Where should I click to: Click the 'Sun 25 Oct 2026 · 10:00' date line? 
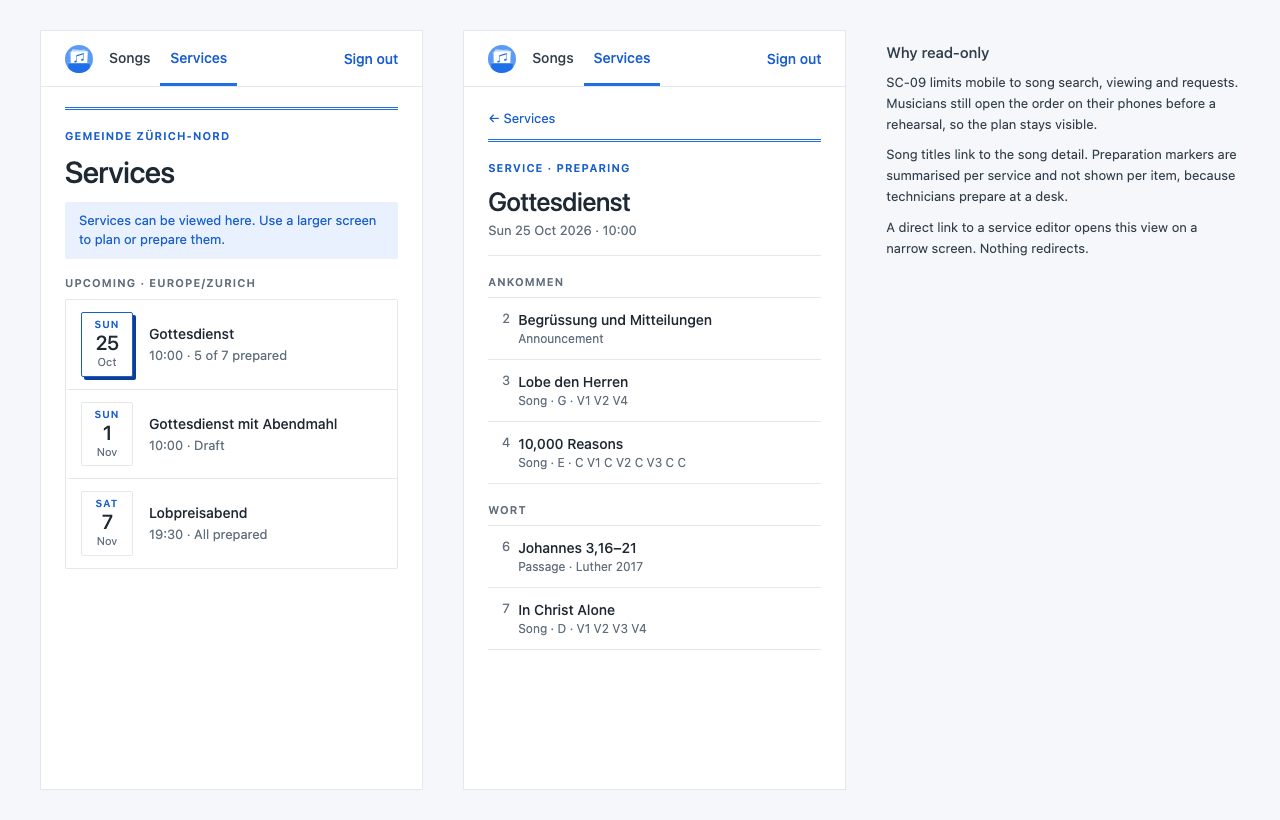562,230
